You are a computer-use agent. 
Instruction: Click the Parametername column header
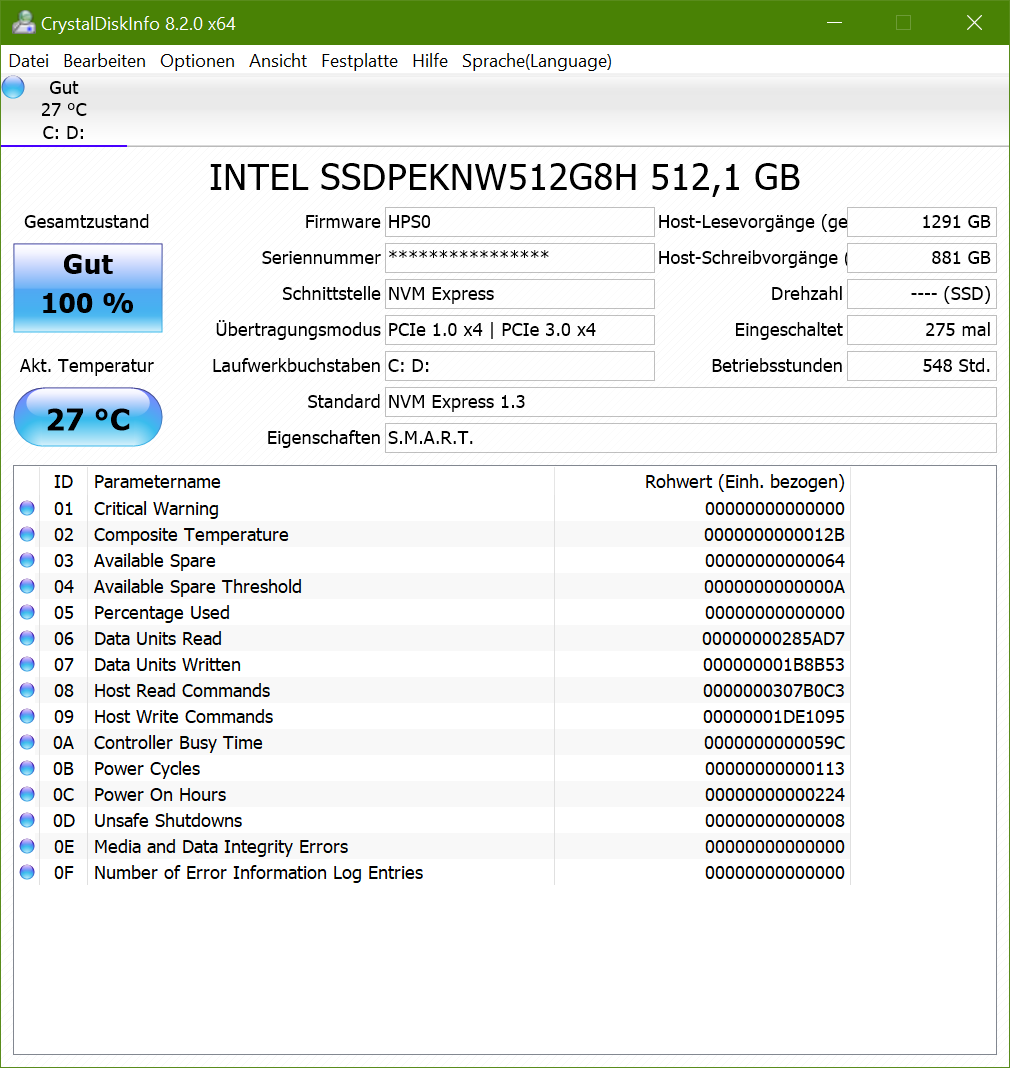321,482
